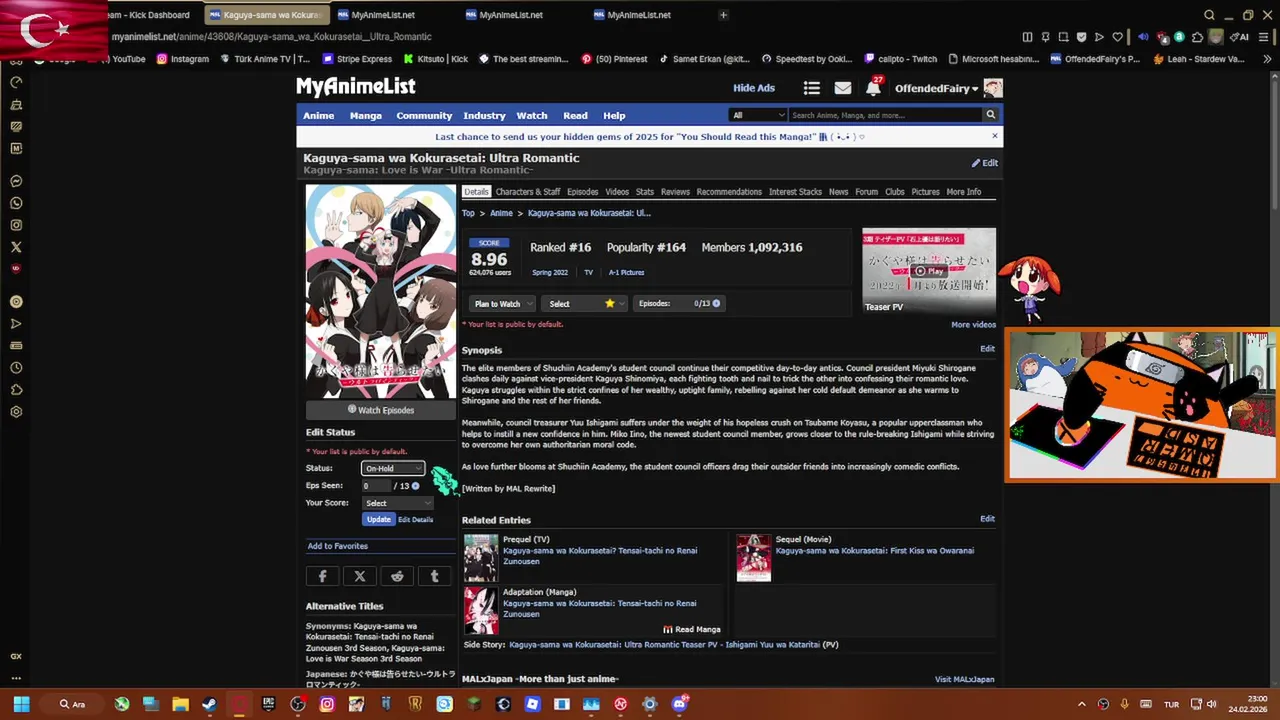Open the score Select dropdown with star

click(x=585, y=303)
